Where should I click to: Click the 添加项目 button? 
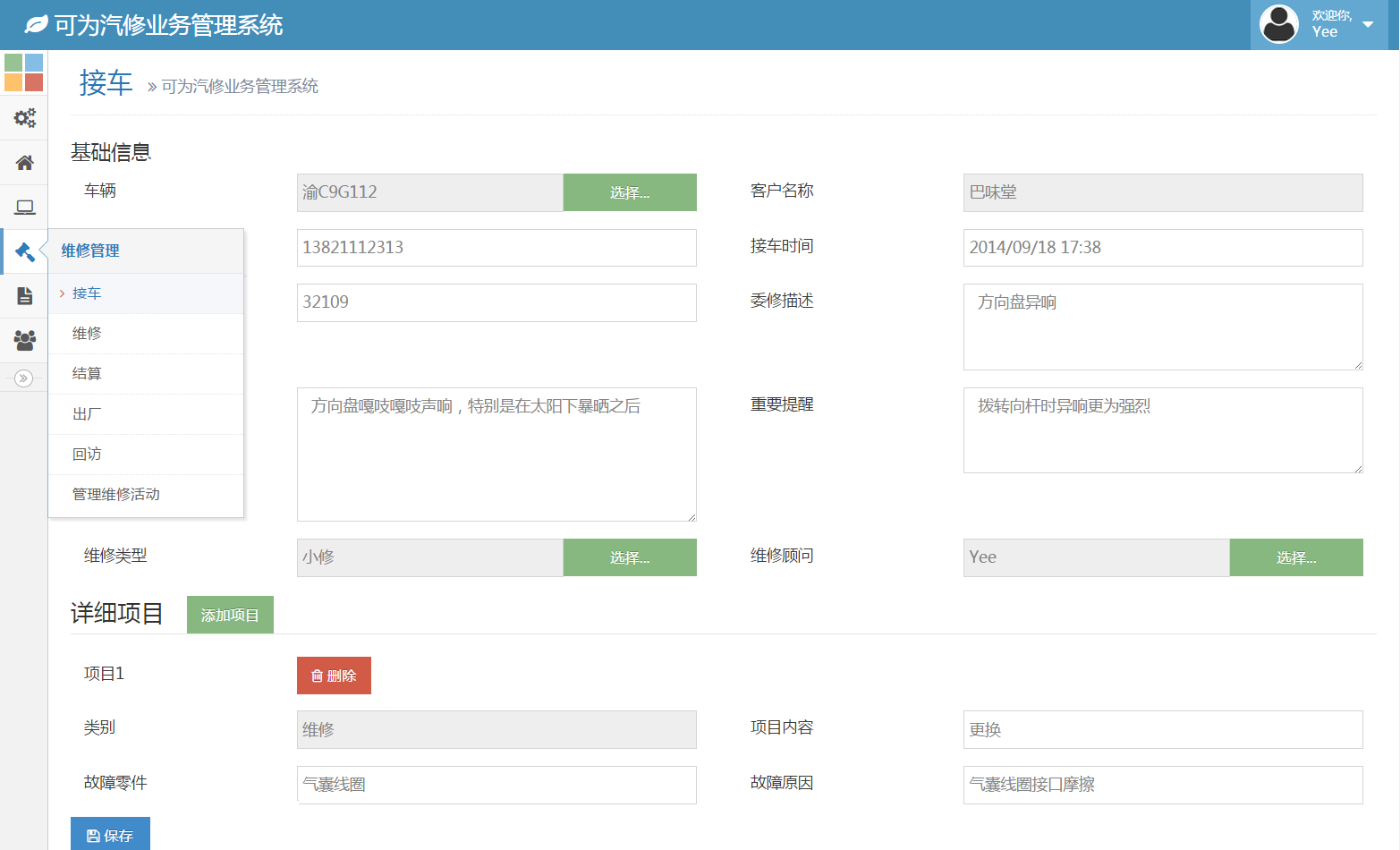(x=230, y=616)
